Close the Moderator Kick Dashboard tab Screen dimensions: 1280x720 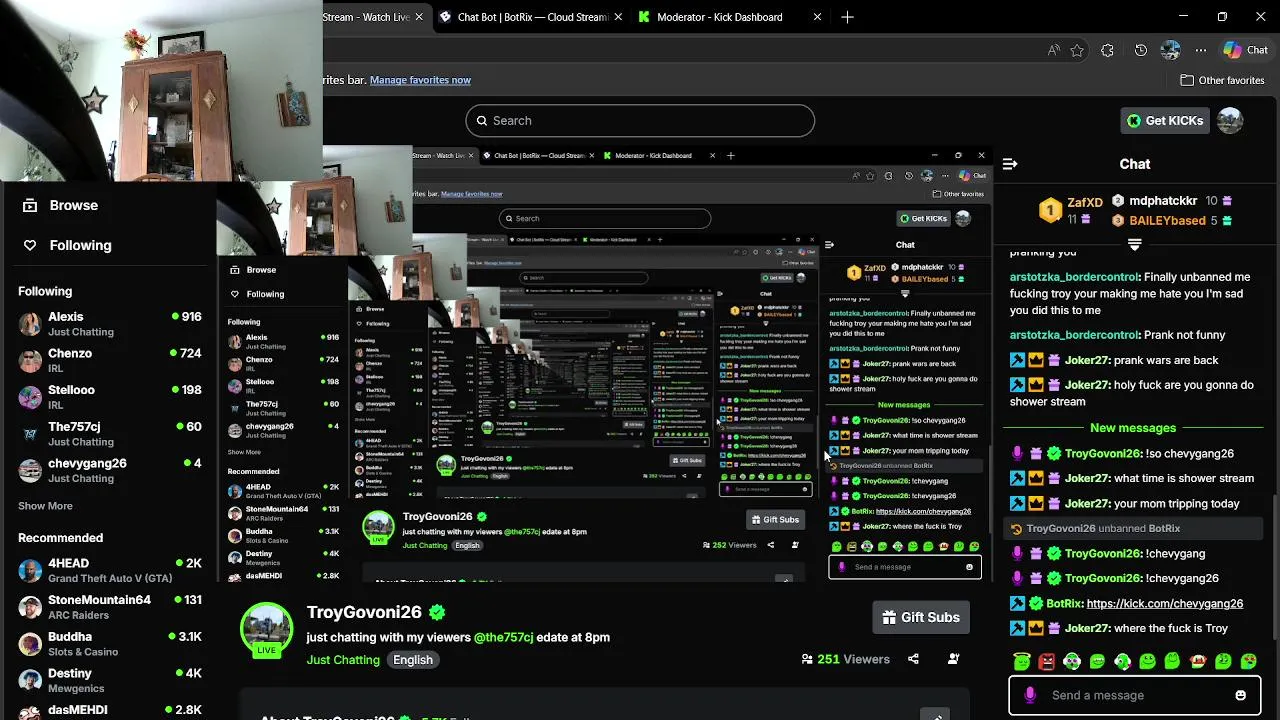(817, 17)
